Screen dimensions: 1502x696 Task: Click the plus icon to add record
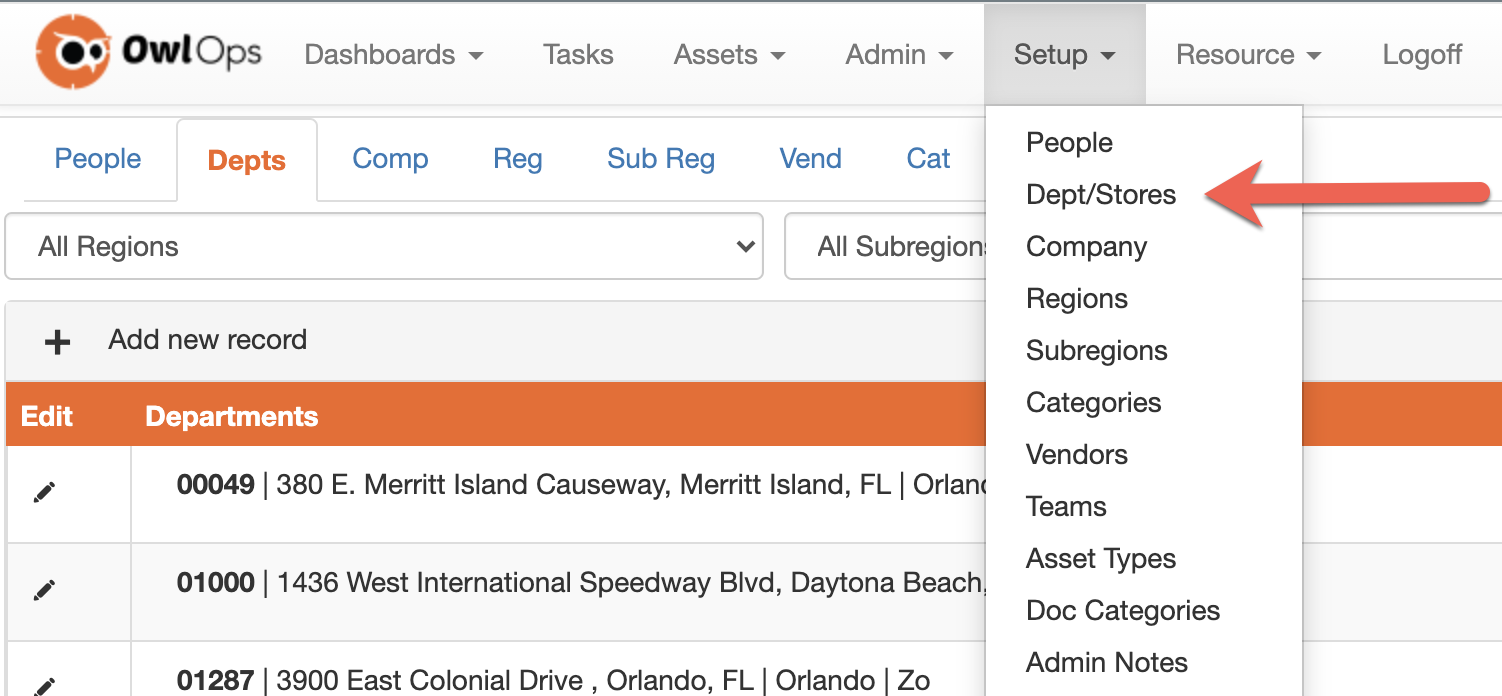pyautogui.click(x=57, y=342)
